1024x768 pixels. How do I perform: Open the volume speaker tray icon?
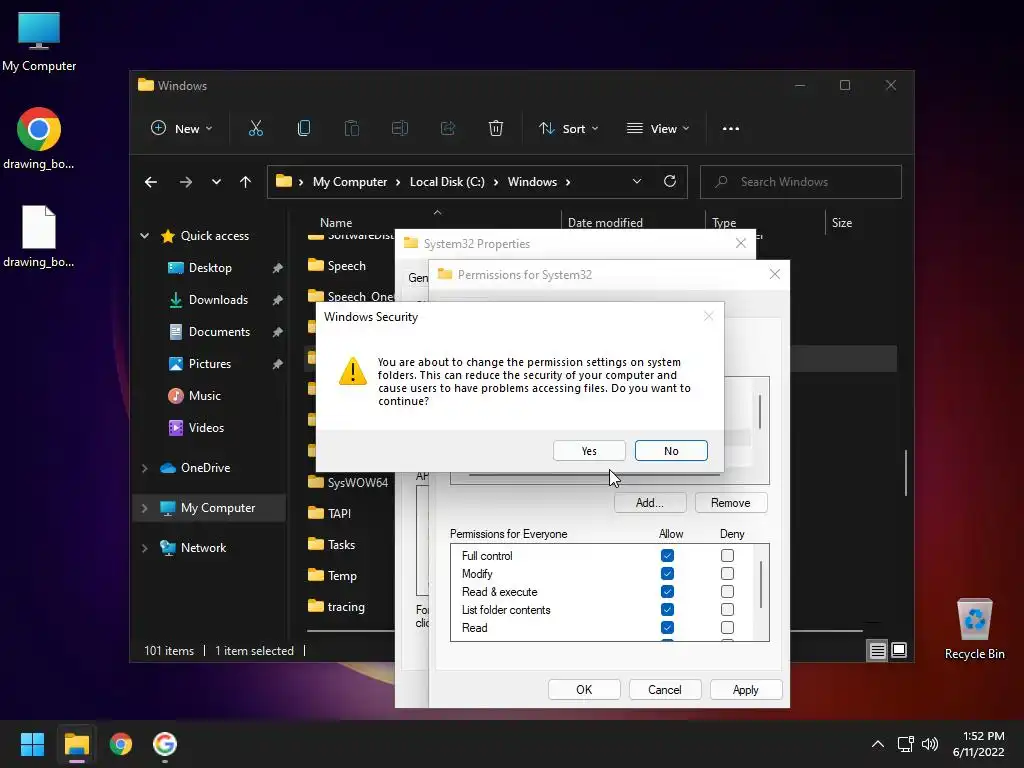930,744
